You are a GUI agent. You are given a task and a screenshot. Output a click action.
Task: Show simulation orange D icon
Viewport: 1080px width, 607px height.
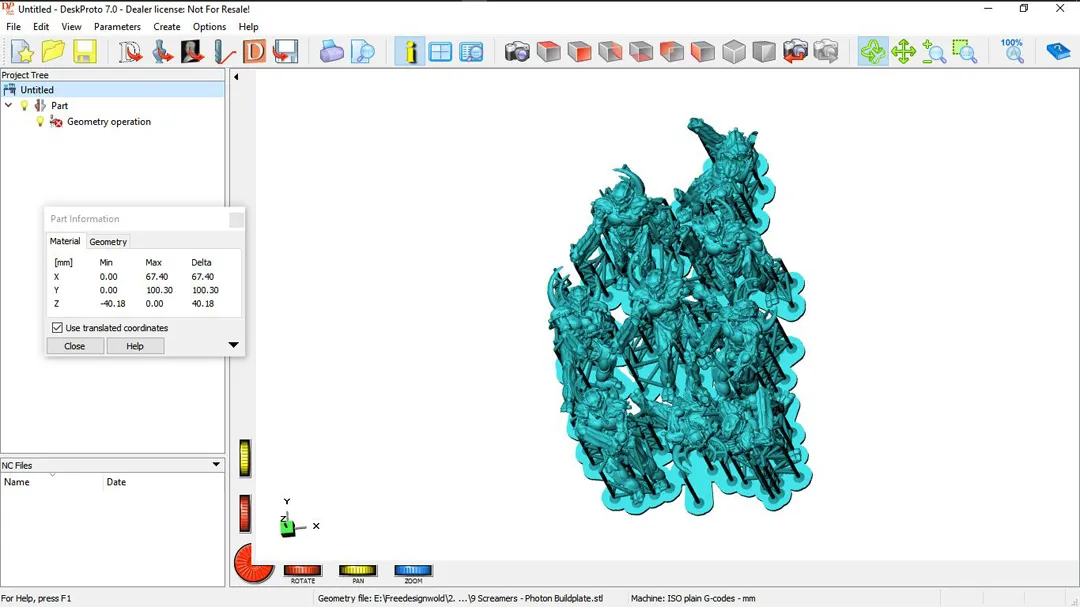click(254, 52)
